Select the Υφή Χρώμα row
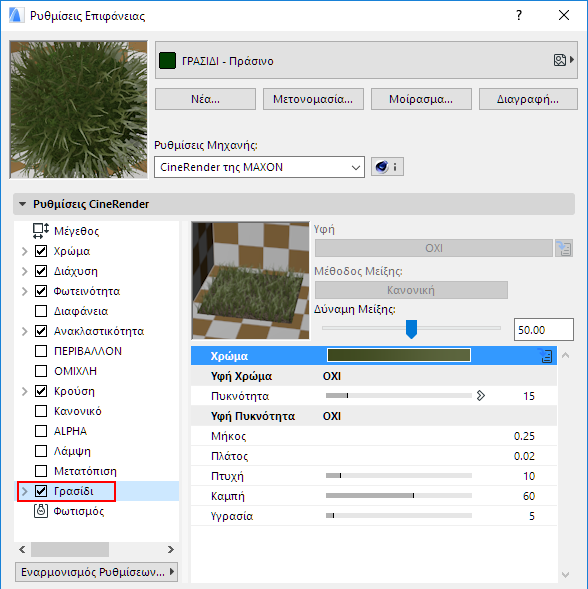 374,376
